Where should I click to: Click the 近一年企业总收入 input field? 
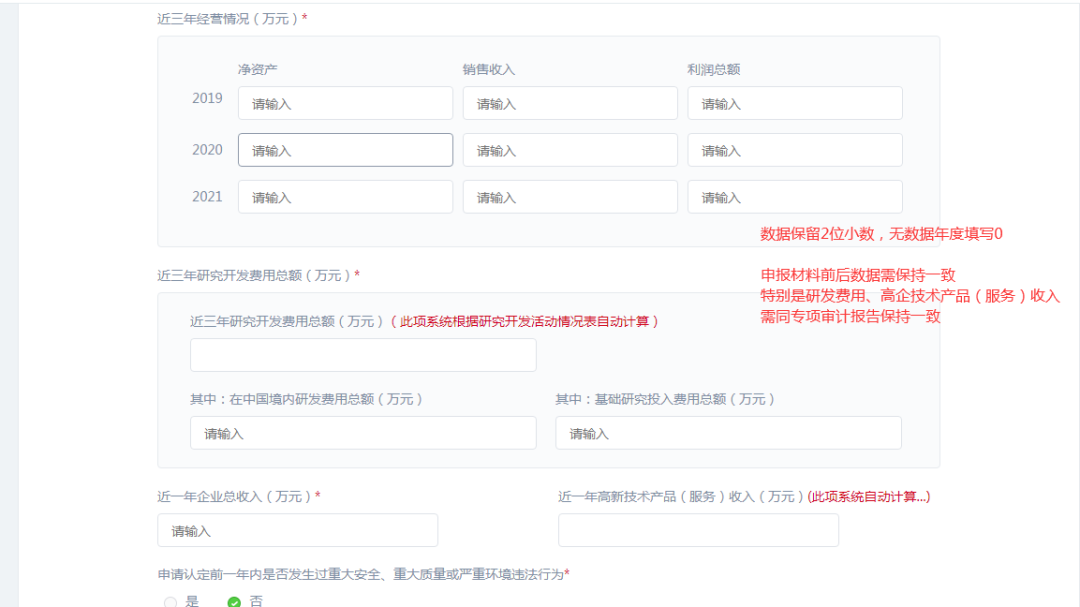click(x=298, y=531)
